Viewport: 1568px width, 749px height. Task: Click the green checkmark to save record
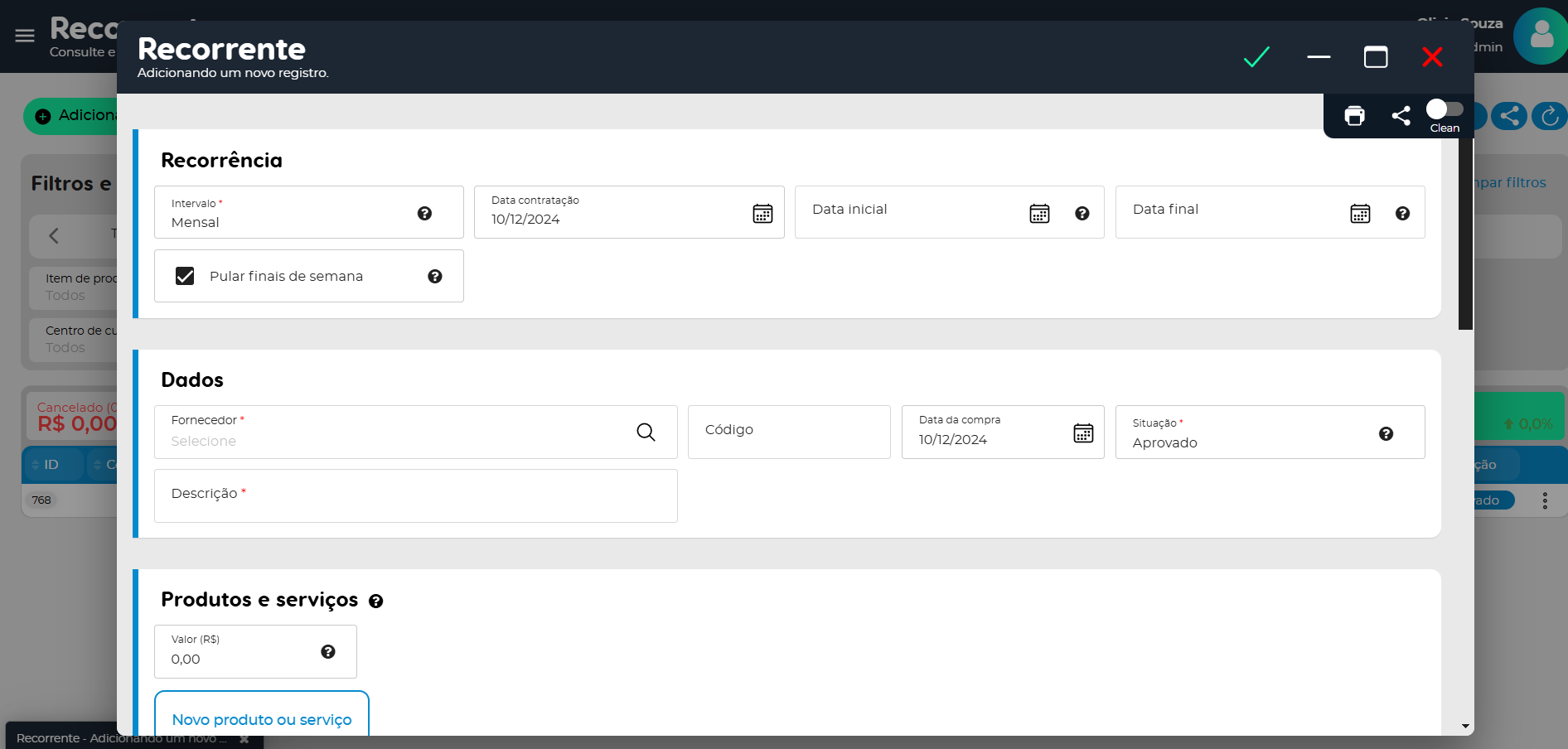[1256, 57]
